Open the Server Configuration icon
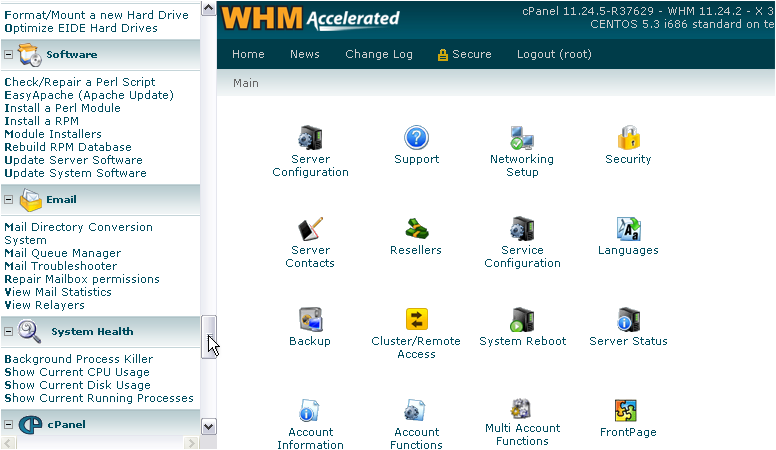Image resolution: width=776 pixels, height=450 pixels. (x=310, y=138)
